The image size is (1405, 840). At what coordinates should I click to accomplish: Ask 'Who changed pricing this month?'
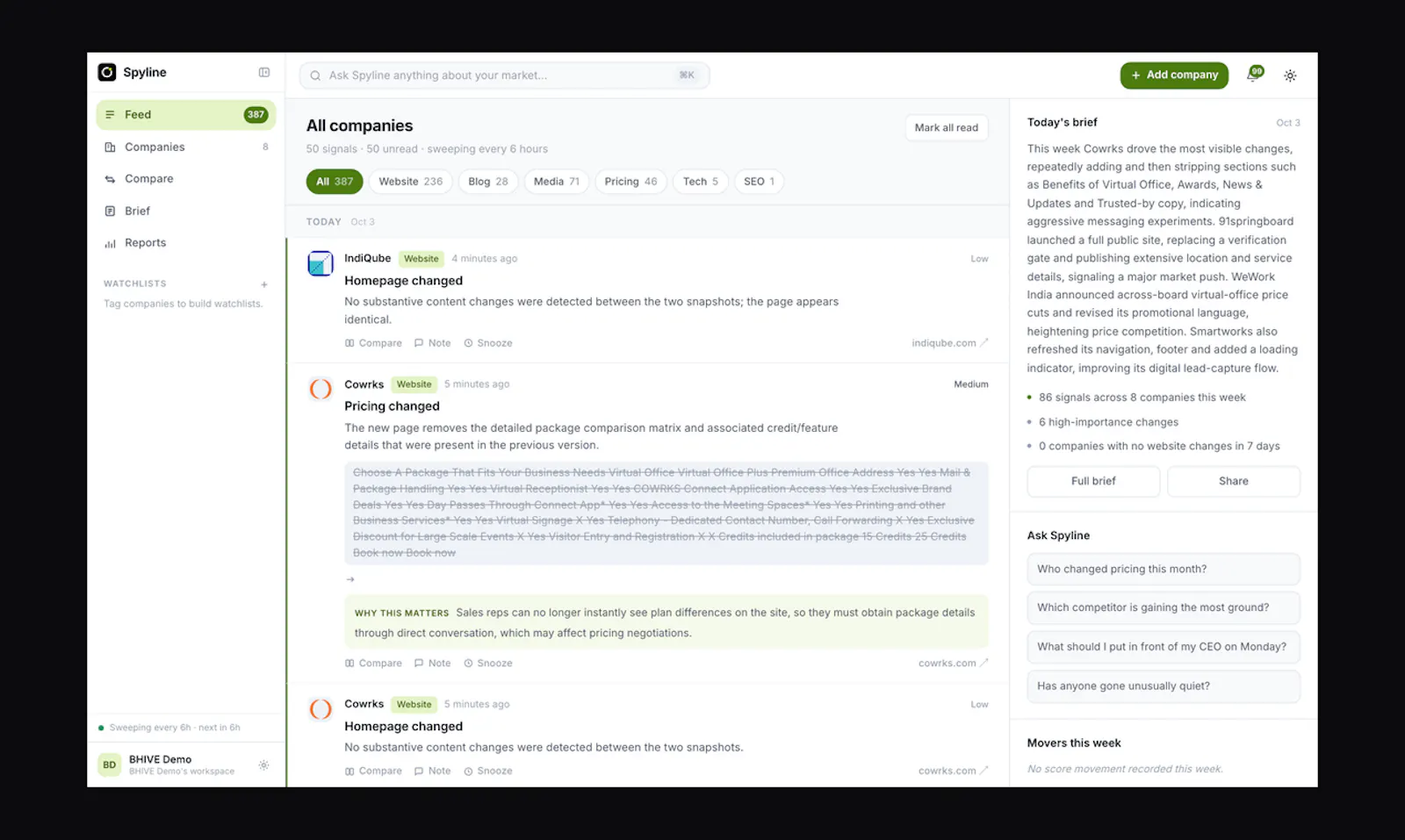1164,570
